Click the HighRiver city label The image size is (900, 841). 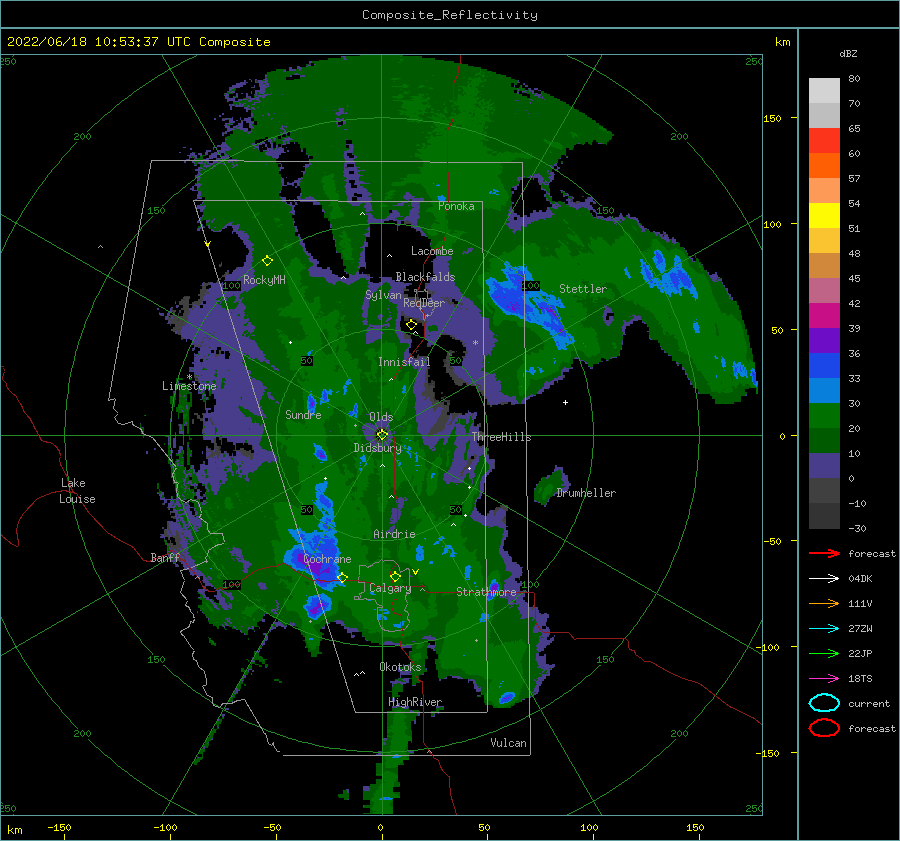(x=415, y=702)
